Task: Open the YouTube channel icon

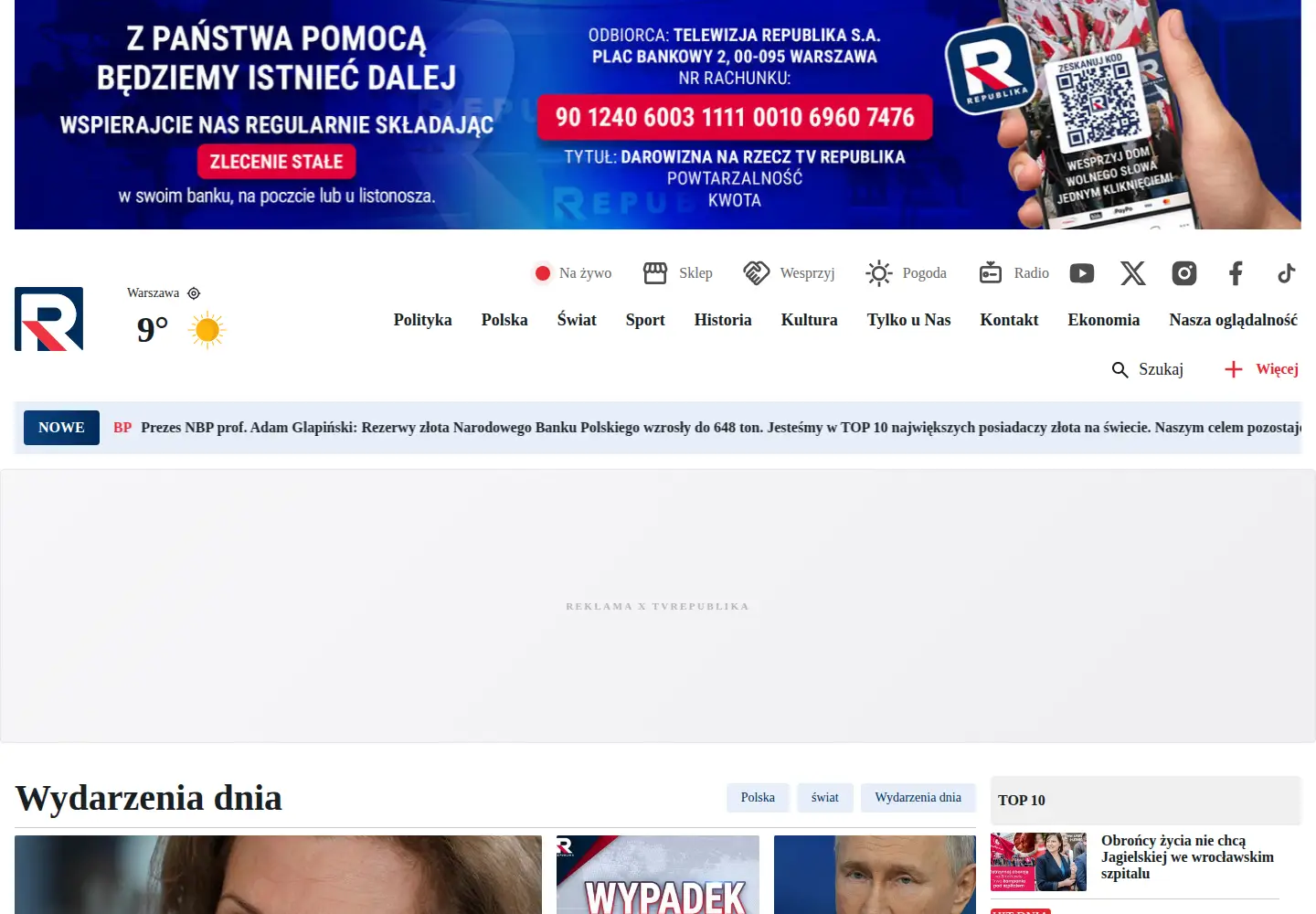Action: click(x=1082, y=273)
